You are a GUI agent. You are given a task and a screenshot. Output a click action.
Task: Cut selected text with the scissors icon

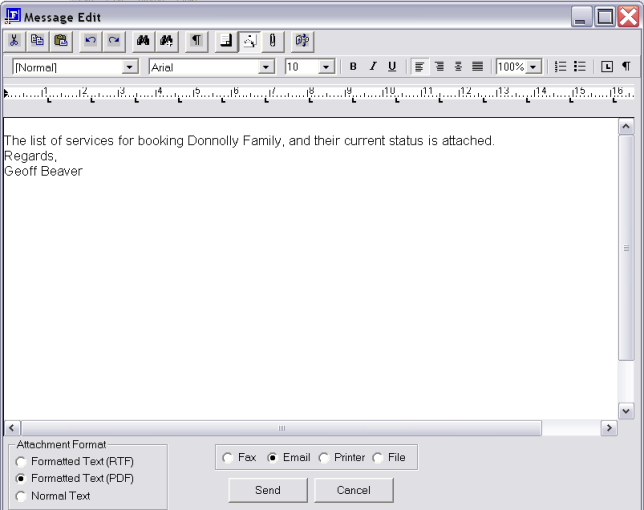click(14, 41)
